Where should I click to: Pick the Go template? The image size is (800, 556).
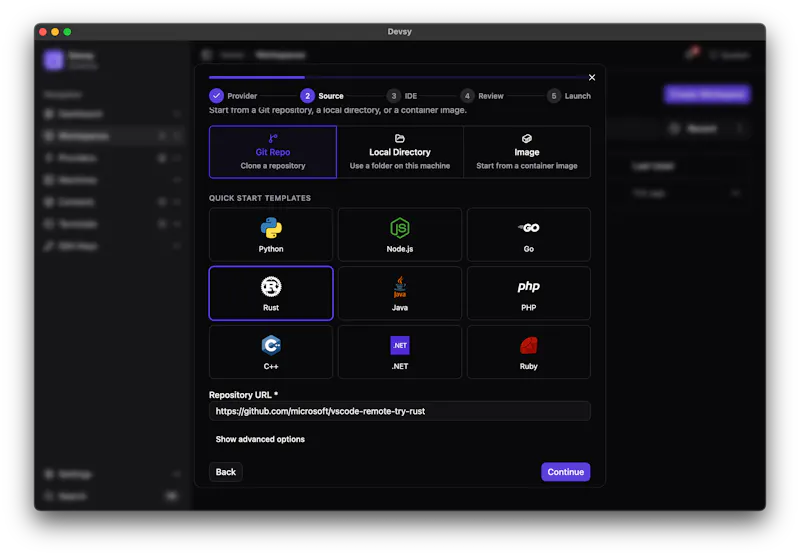point(529,235)
